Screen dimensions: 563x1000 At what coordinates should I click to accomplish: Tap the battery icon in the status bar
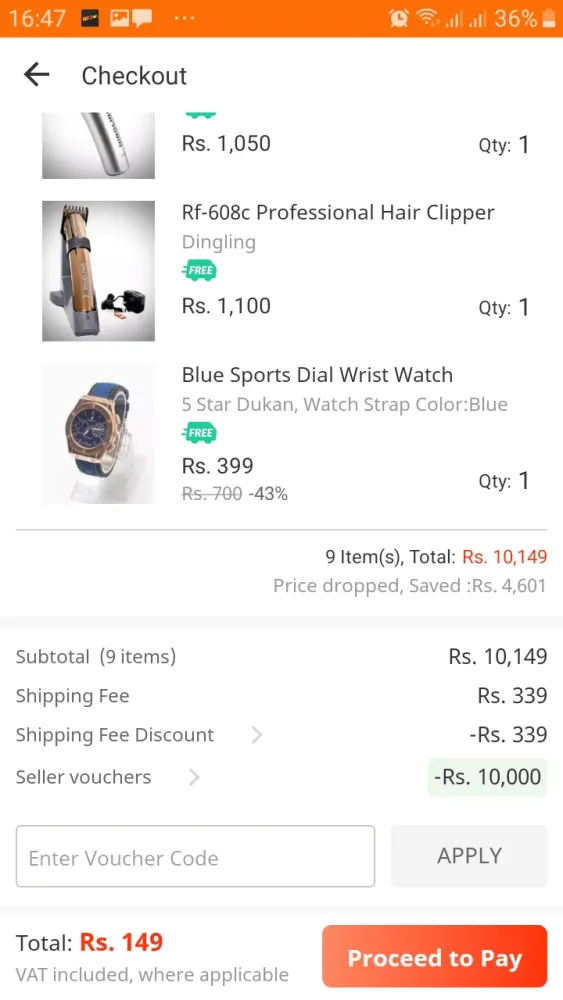coord(548,18)
